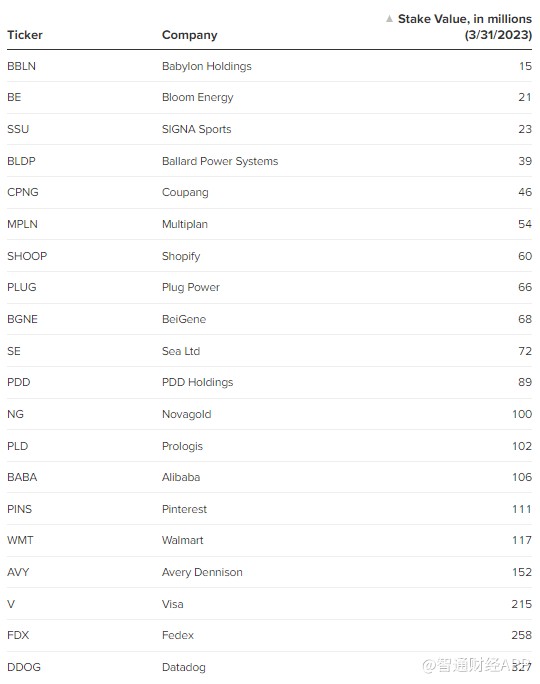Click the BeiGene company name
Viewport: 540px width, 684px height.
click(184, 319)
